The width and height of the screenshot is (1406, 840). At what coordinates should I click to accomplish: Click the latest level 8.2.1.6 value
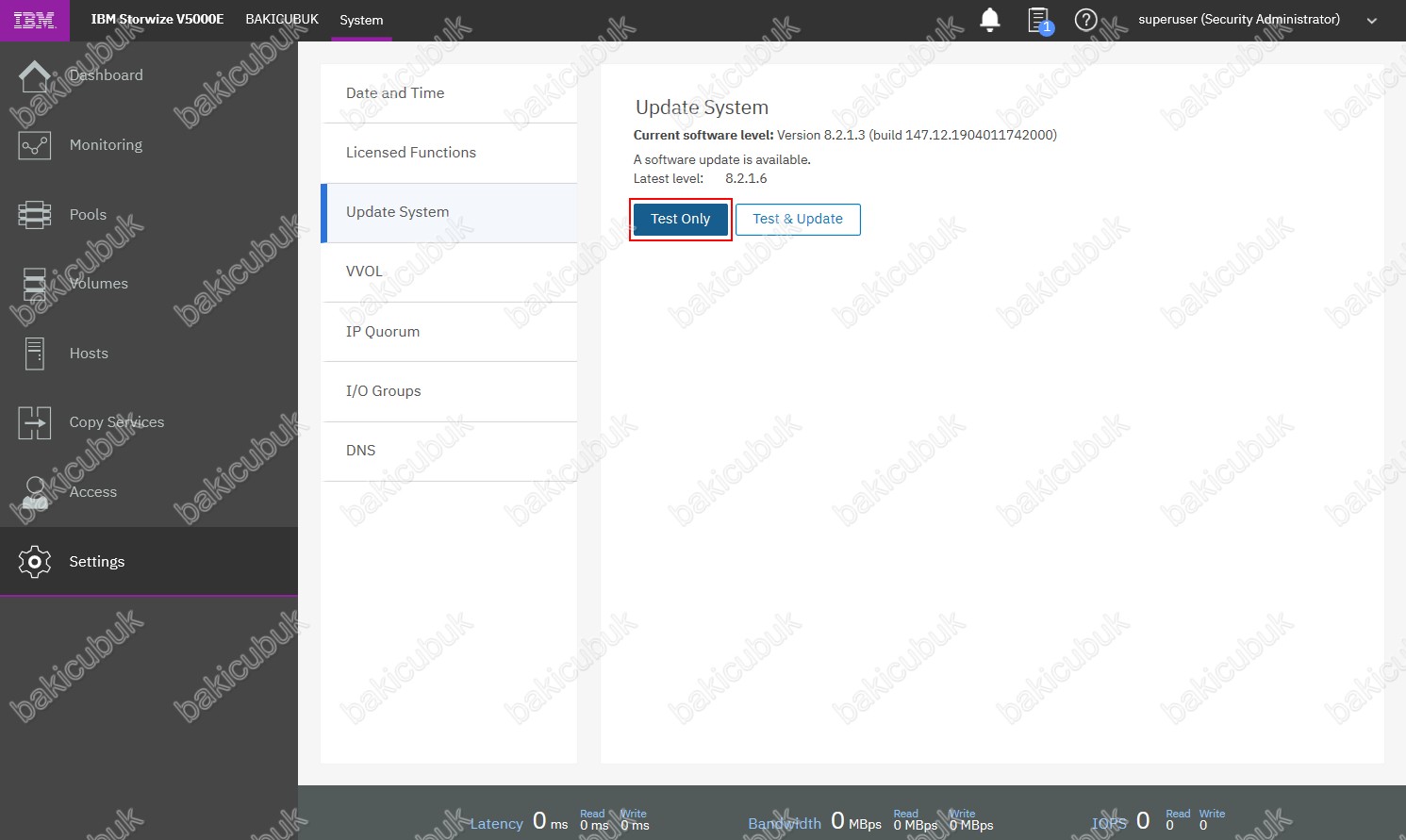tap(746, 178)
